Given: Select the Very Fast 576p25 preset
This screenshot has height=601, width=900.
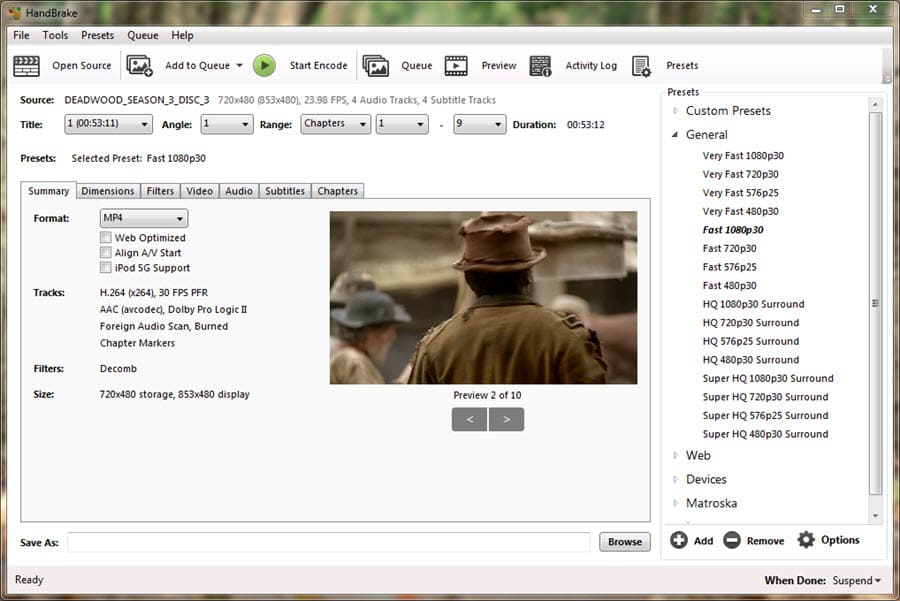Looking at the screenshot, I should pyautogui.click(x=740, y=193).
